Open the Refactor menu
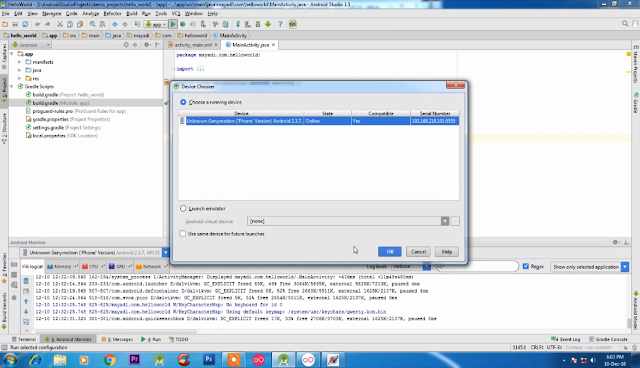Screen dimensions: 640x368 click(x=112, y=13)
